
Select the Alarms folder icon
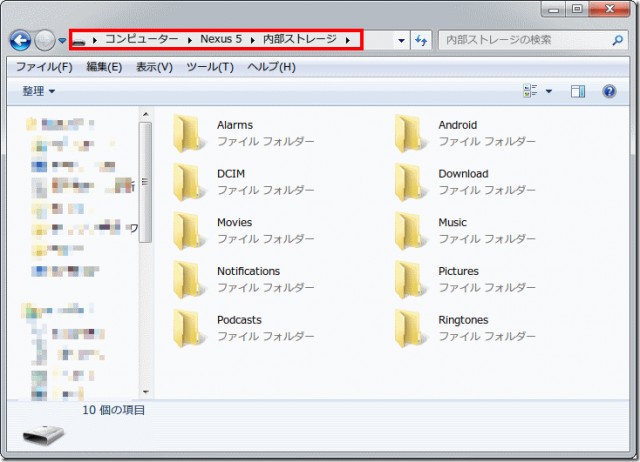coord(189,133)
